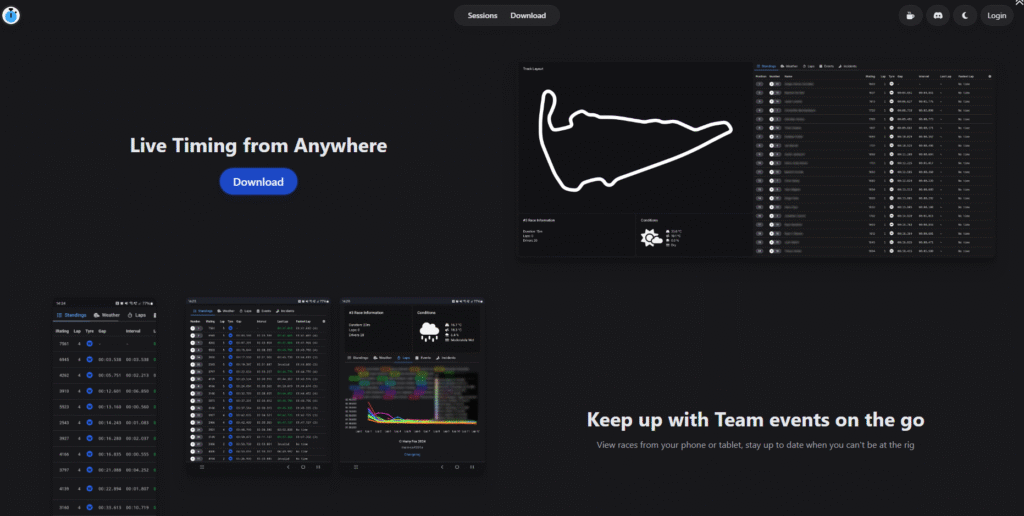Click the Login button
The image size is (1024, 516).
coord(996,15)
